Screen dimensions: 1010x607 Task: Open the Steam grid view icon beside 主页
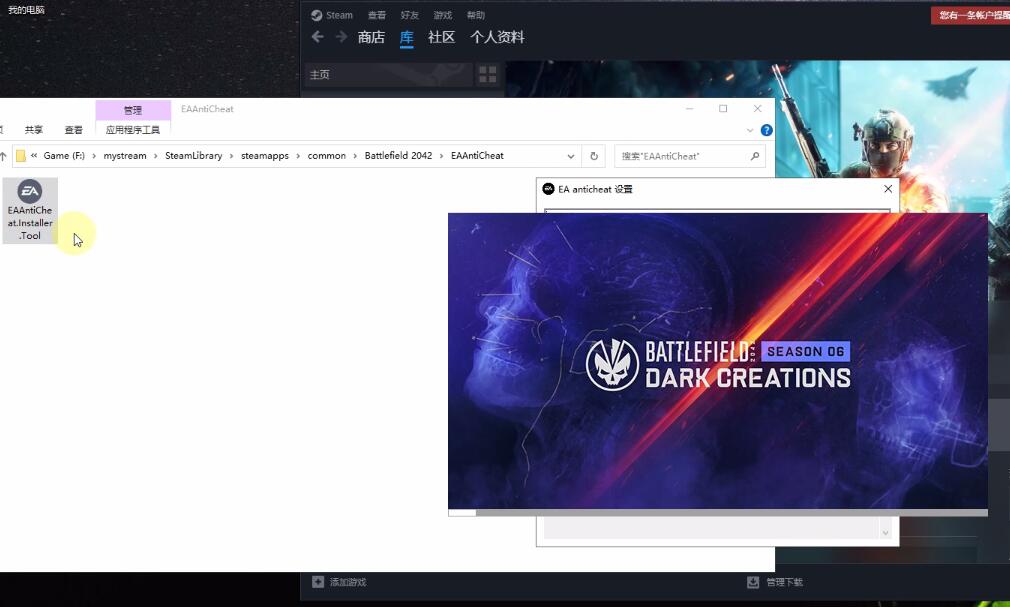488,75
